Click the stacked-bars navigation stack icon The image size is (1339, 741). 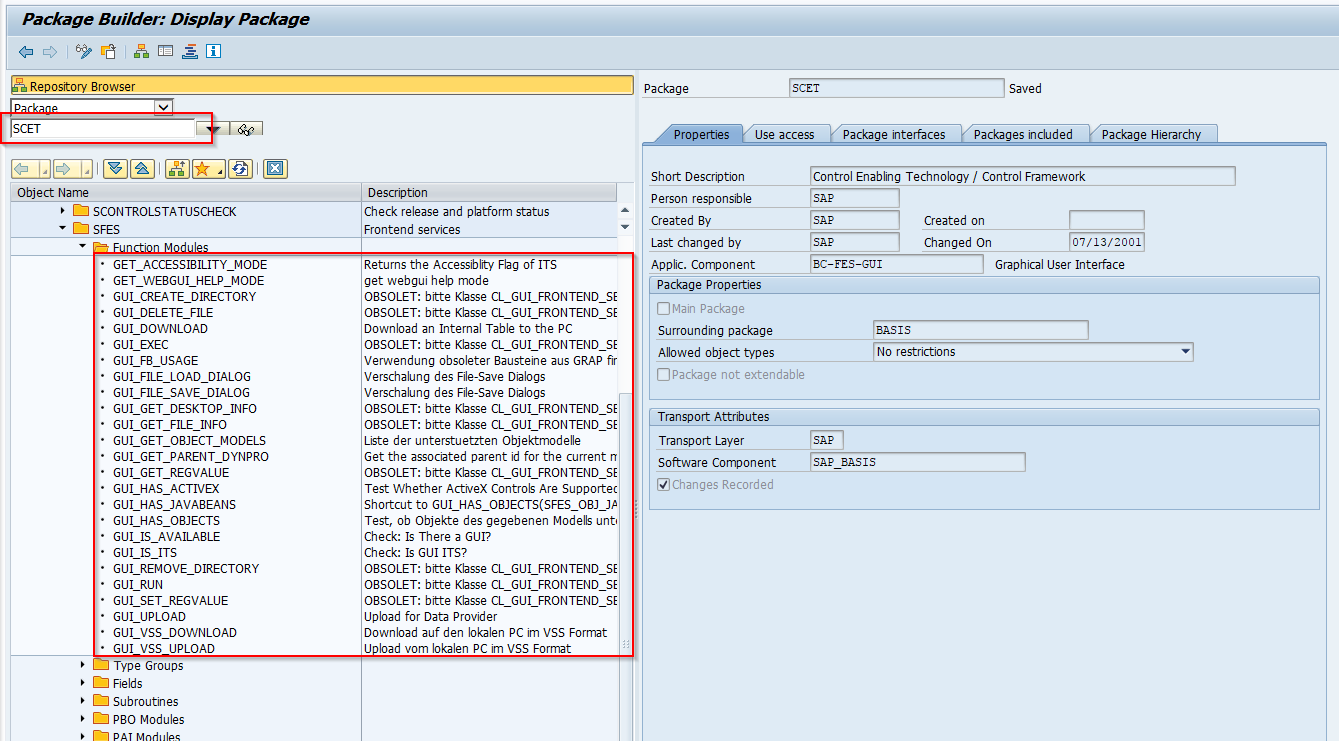(x=190, y=52)
